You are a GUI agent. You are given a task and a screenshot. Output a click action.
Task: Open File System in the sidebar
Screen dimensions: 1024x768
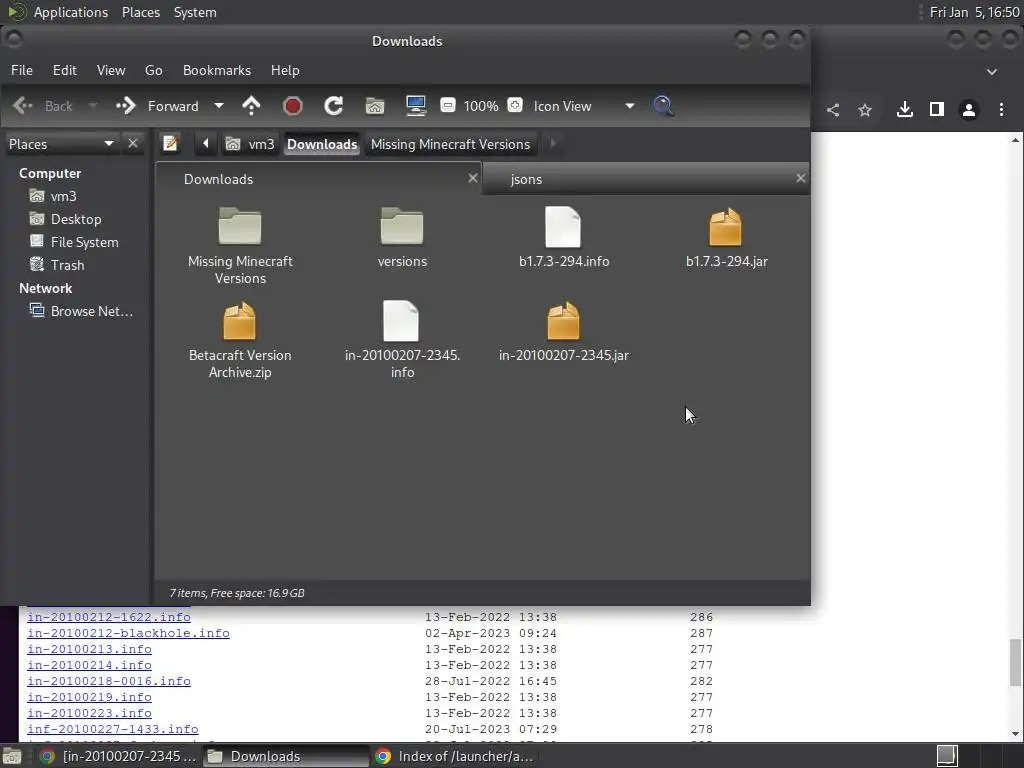(x=84, y=242)
